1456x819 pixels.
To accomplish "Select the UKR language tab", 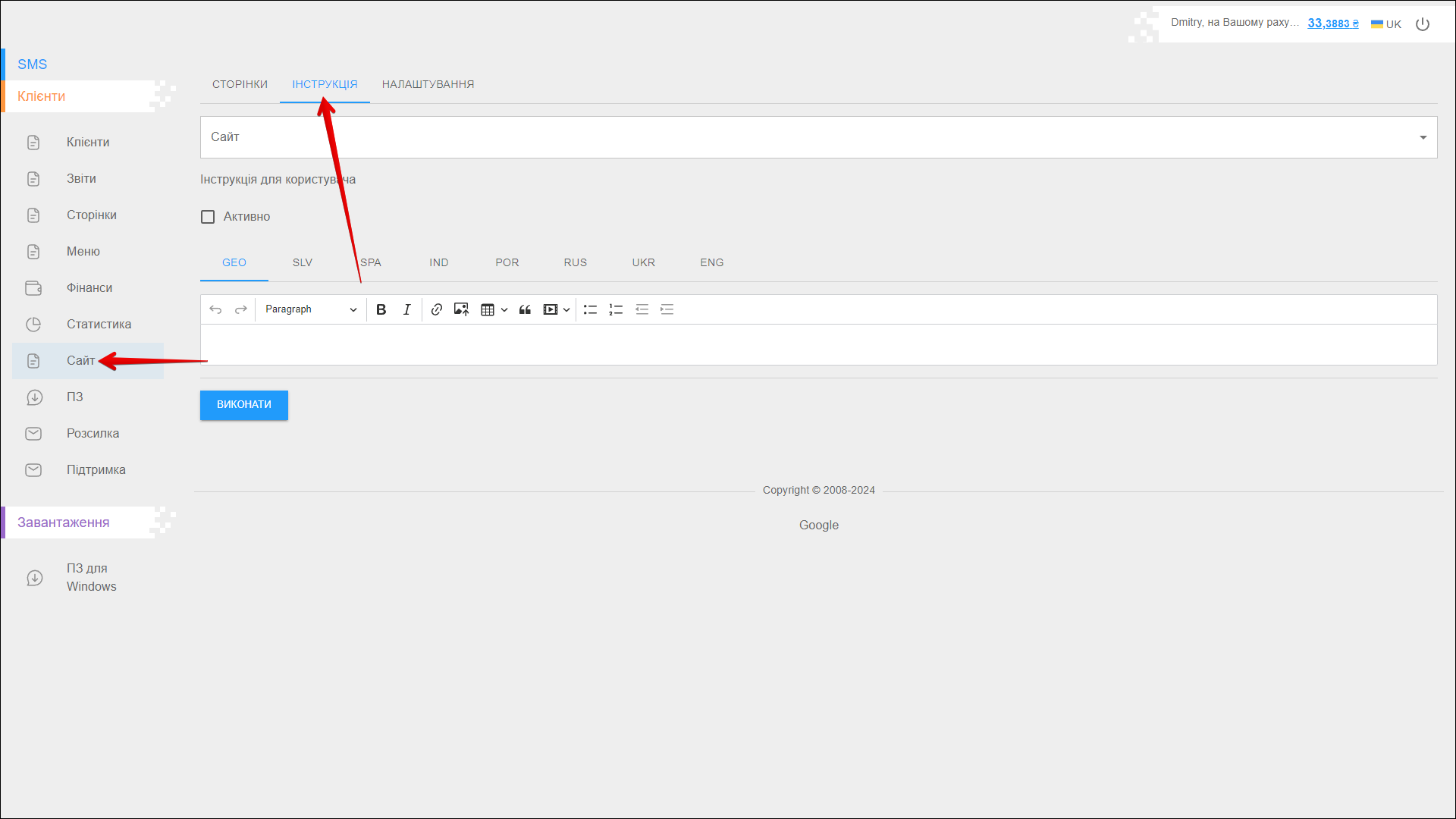I will [643, 262].
